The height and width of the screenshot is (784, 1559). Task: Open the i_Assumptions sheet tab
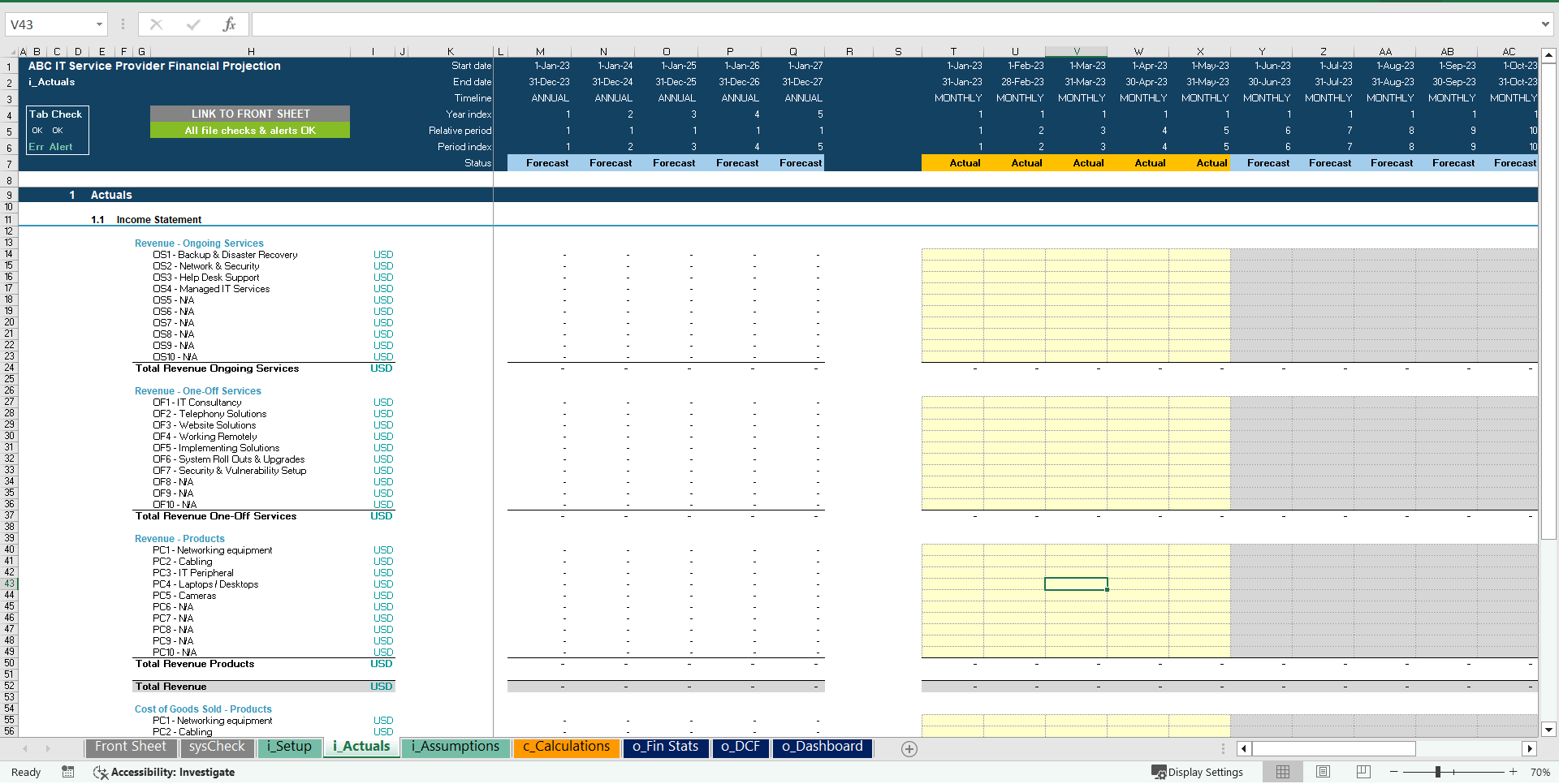point(456,747)
